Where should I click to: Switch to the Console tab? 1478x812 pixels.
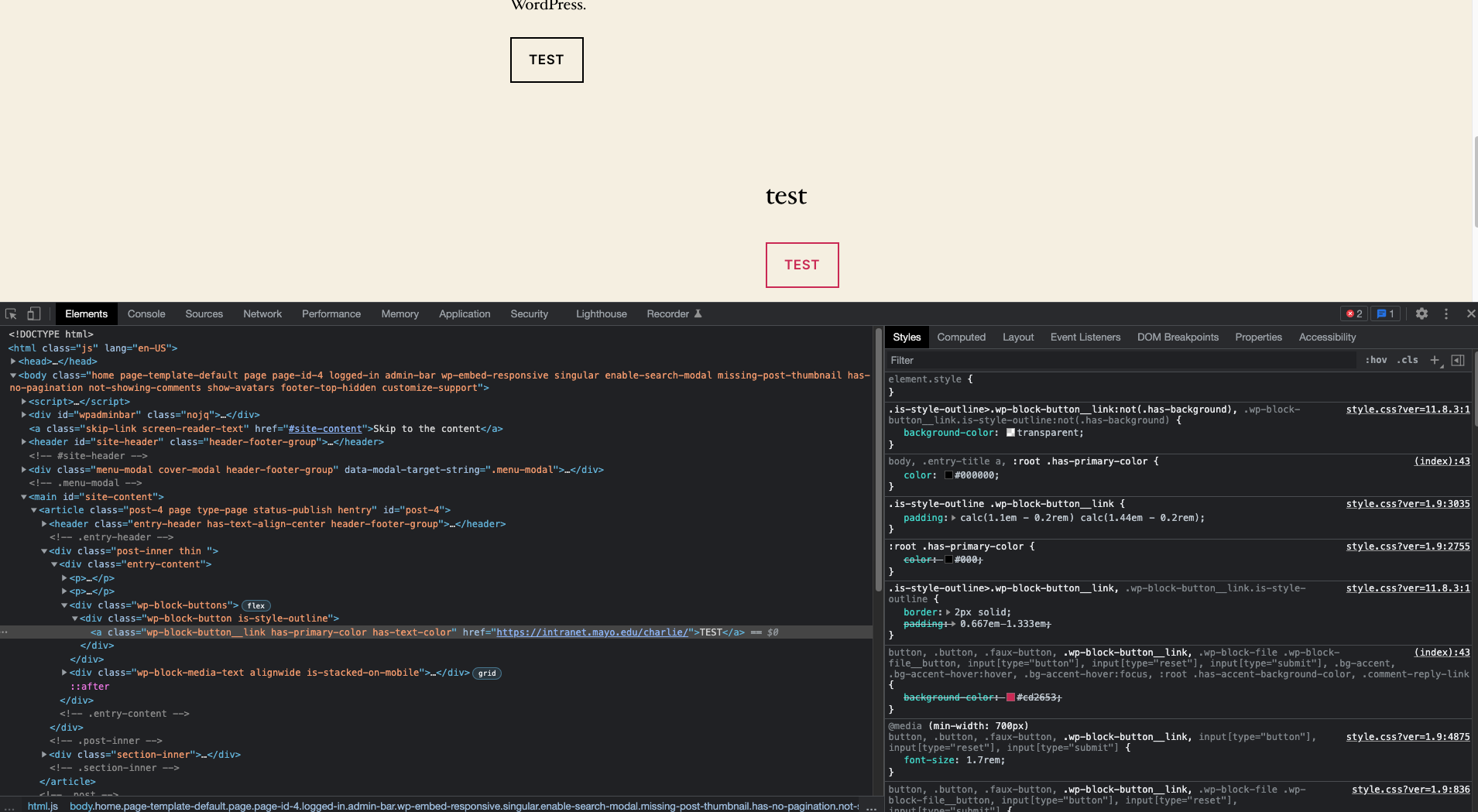click(x=146, y=313)
